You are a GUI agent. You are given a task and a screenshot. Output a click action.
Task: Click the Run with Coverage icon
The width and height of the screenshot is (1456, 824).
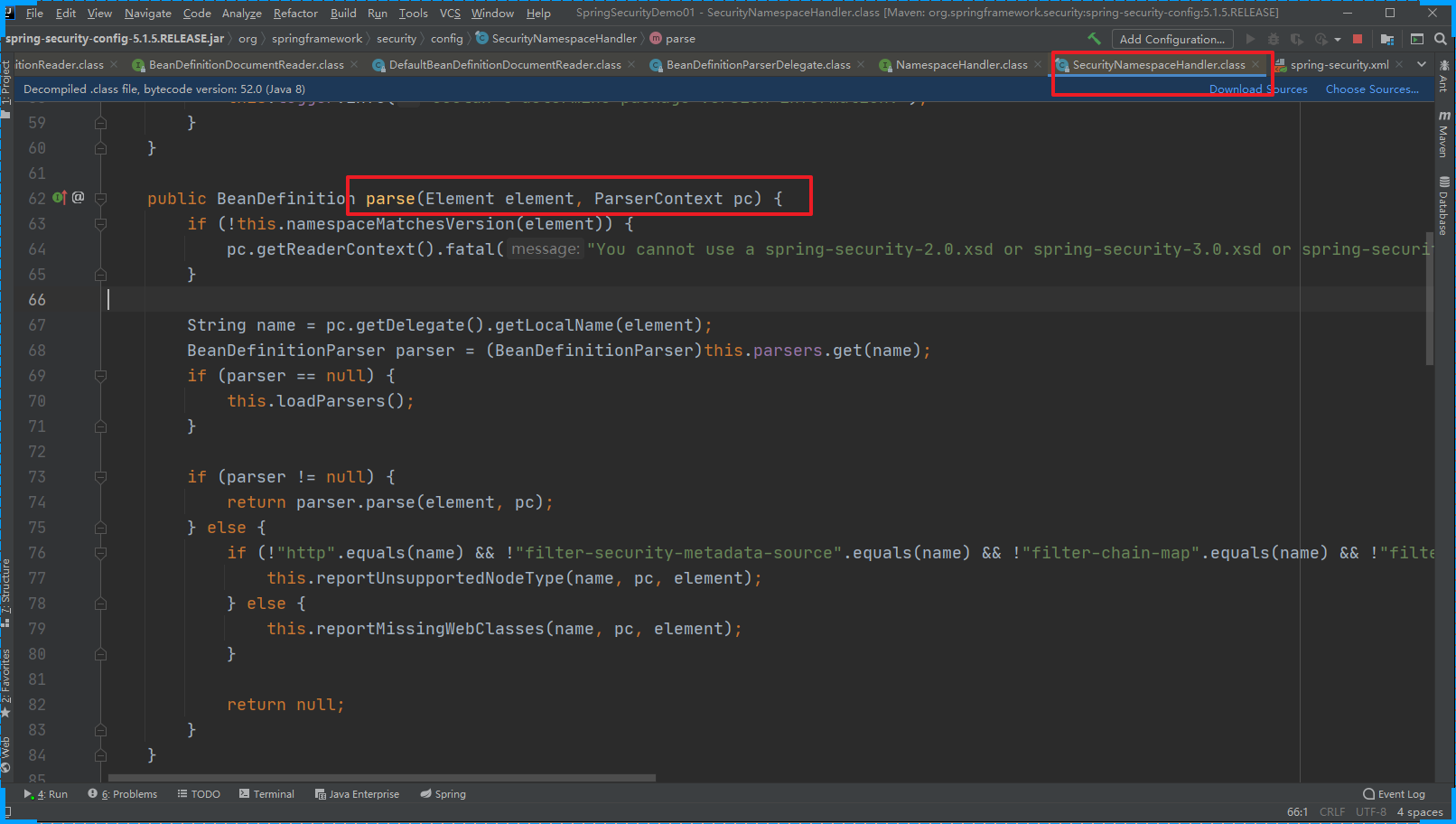[x=1297, y=39]
